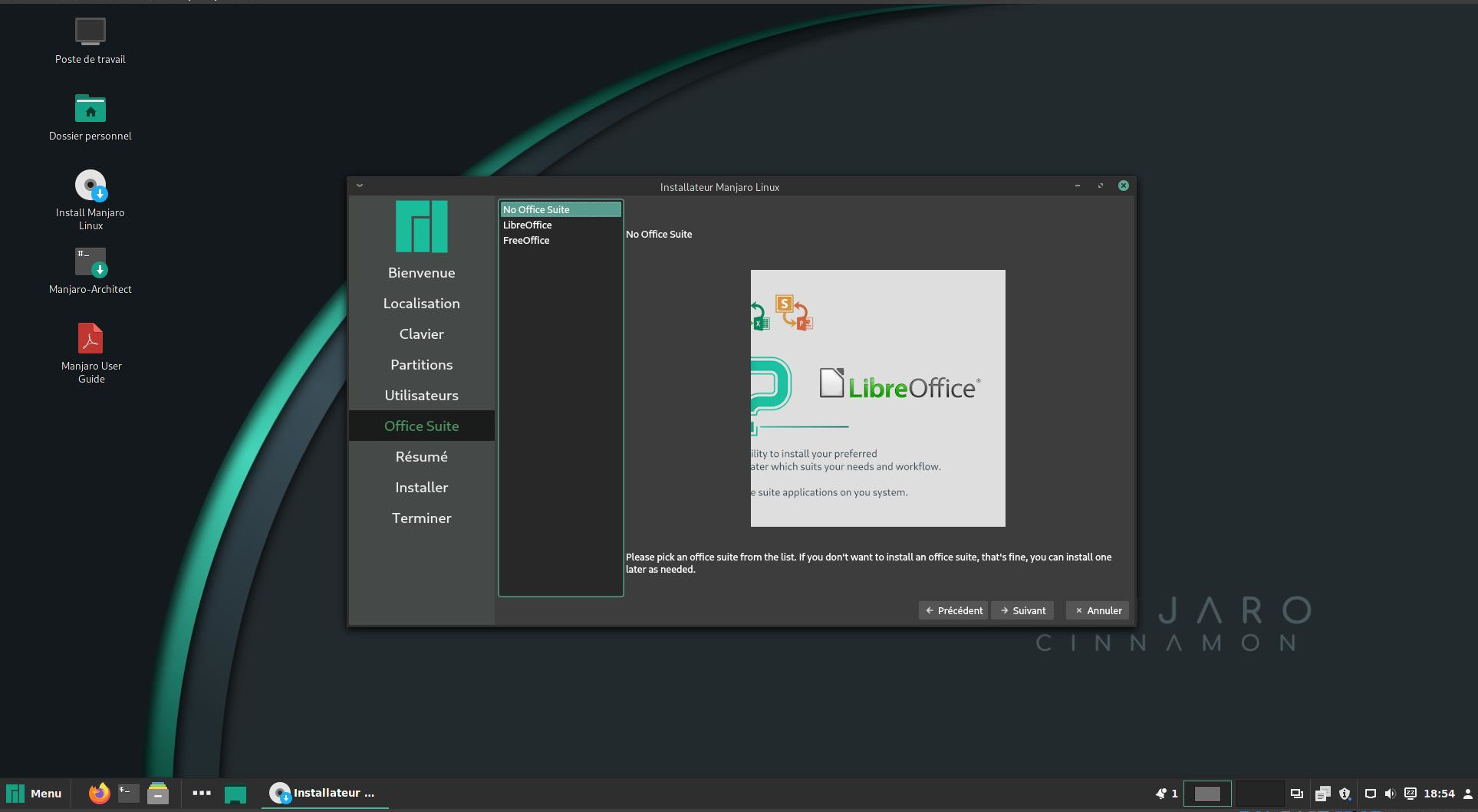Click the Installer step in the sidebar
Image resolution: width=1478 pixels, height=812 pixels.
tap(422, 487)
